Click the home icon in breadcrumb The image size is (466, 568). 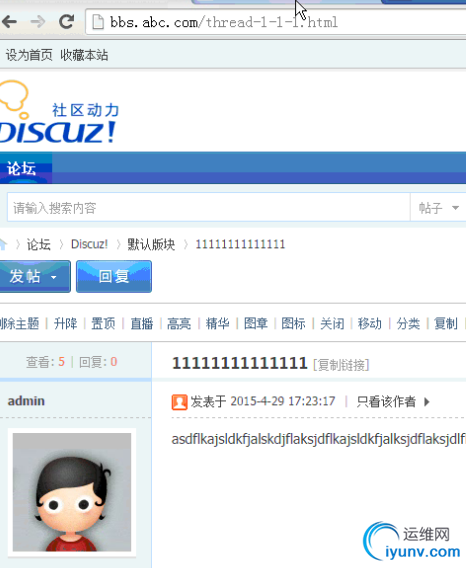tap(3, 244)
